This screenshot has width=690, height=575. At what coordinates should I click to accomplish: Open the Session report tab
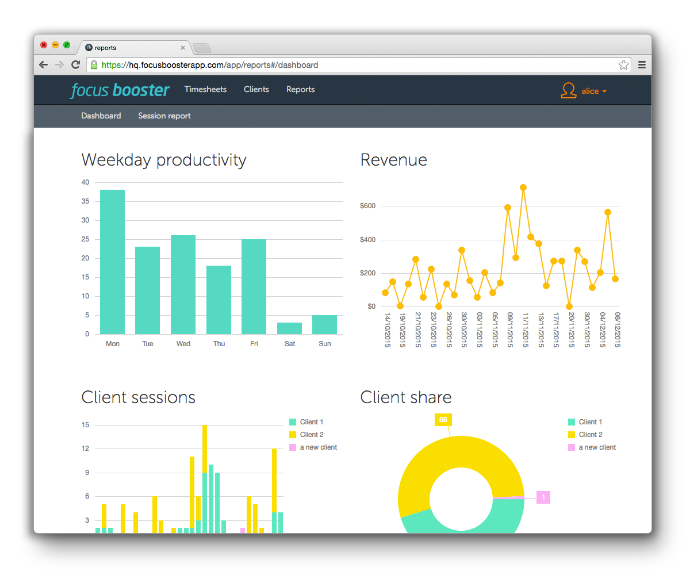(164, 116)
